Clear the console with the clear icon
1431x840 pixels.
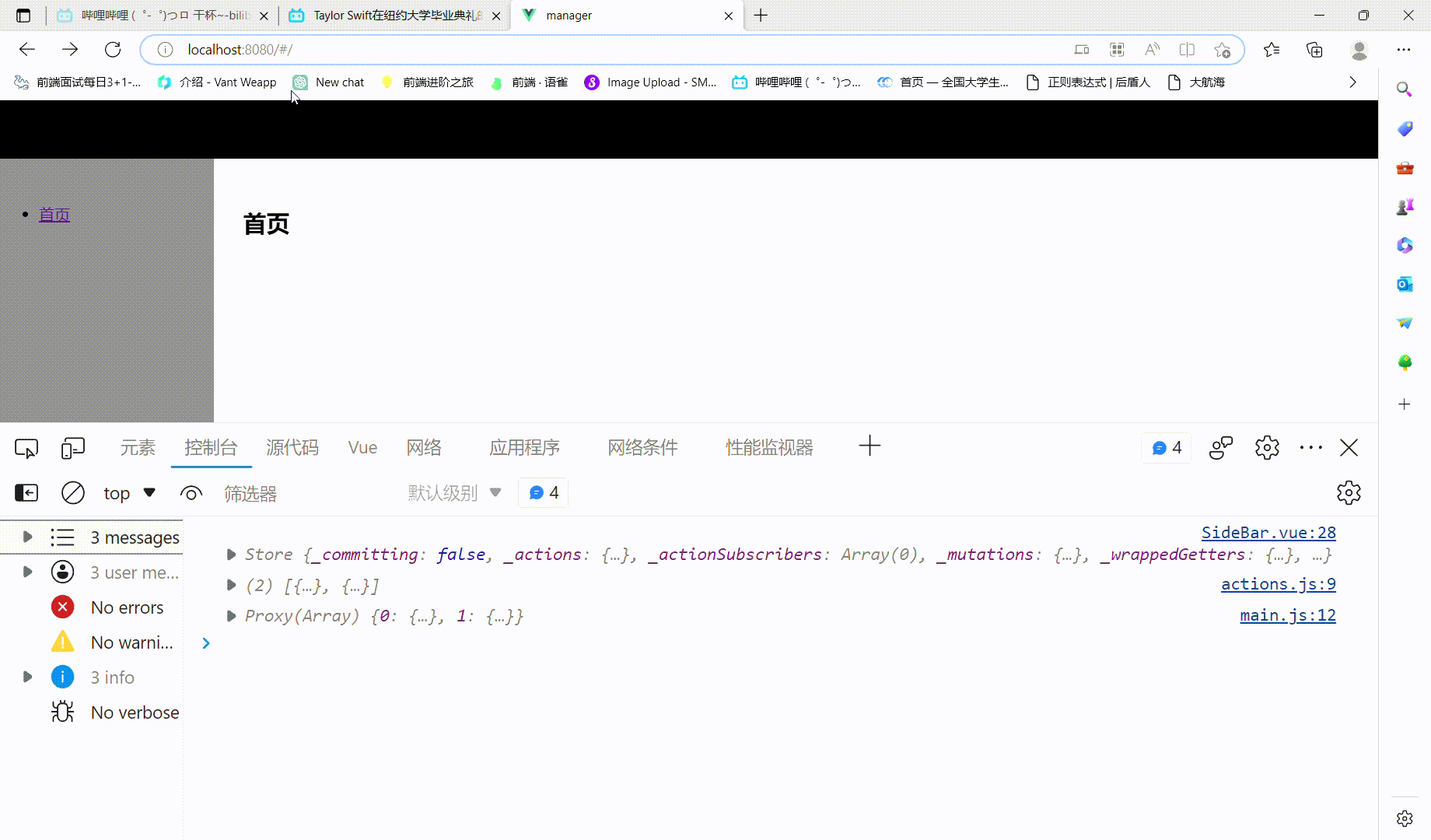click(73, 493)
